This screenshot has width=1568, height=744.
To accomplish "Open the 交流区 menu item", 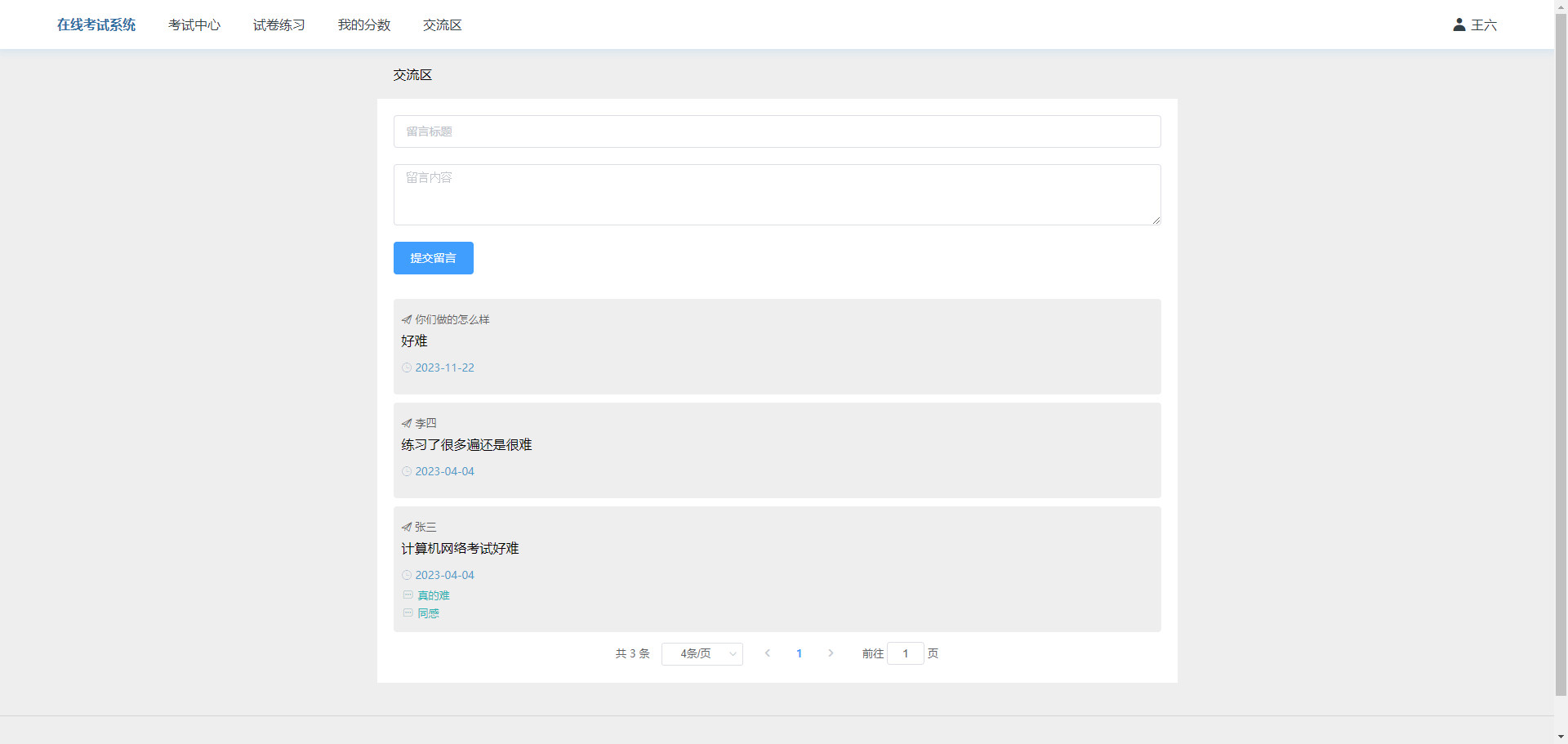I will 443,25.
